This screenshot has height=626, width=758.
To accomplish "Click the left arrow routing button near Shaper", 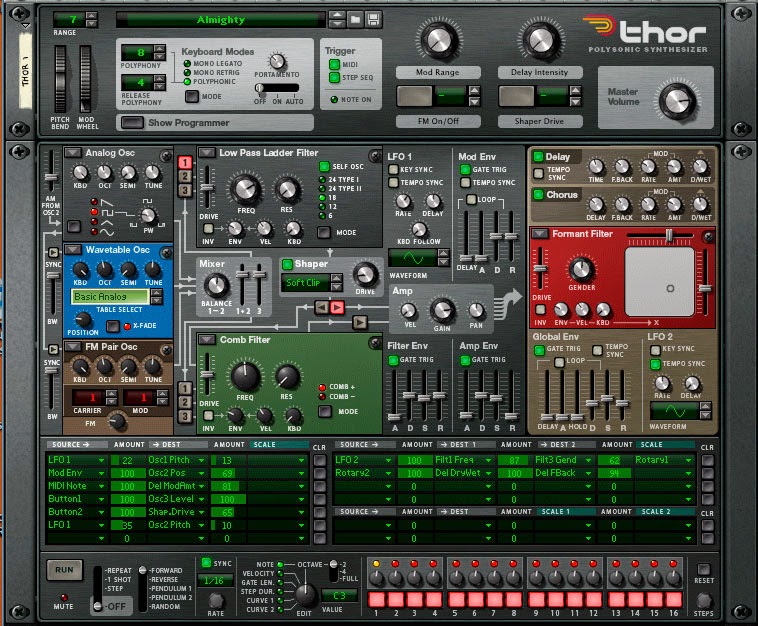I will 321,307.
